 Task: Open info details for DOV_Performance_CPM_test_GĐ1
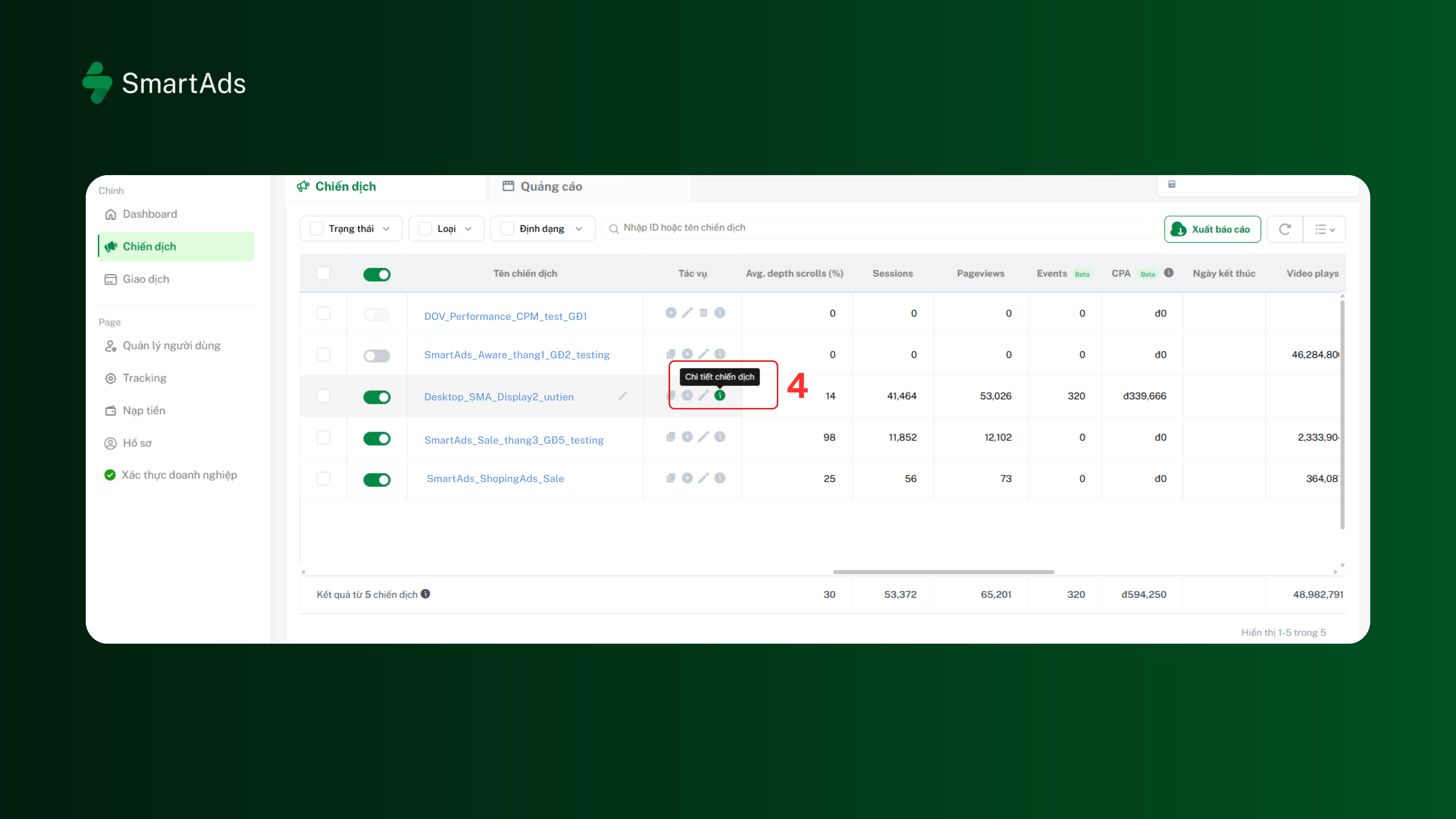(x=720, y=313)
